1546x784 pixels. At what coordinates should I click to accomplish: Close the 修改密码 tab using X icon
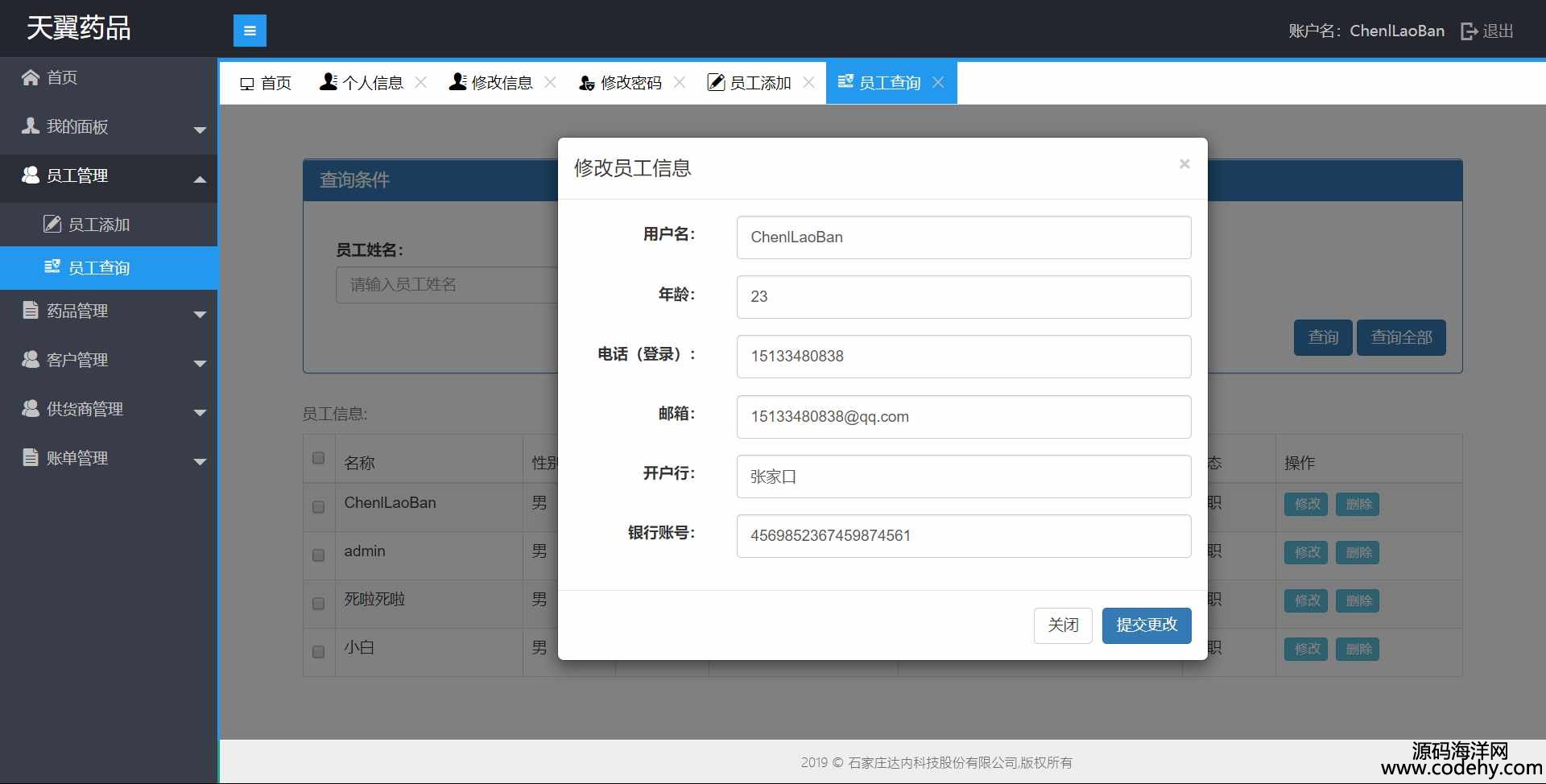(x=680, y=82)
